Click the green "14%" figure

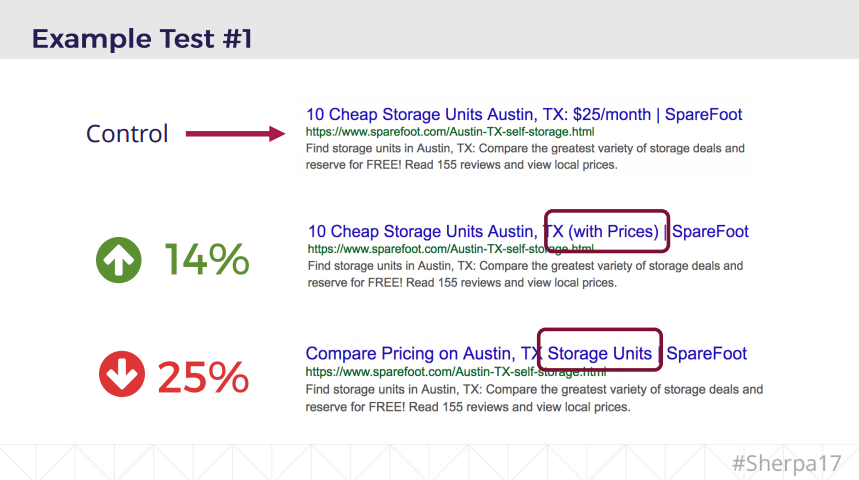tap(206, 261)
